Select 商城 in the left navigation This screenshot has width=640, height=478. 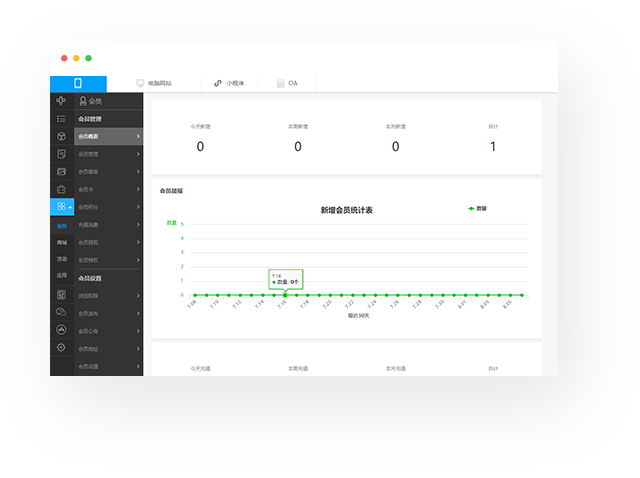(x=61, y=243)
